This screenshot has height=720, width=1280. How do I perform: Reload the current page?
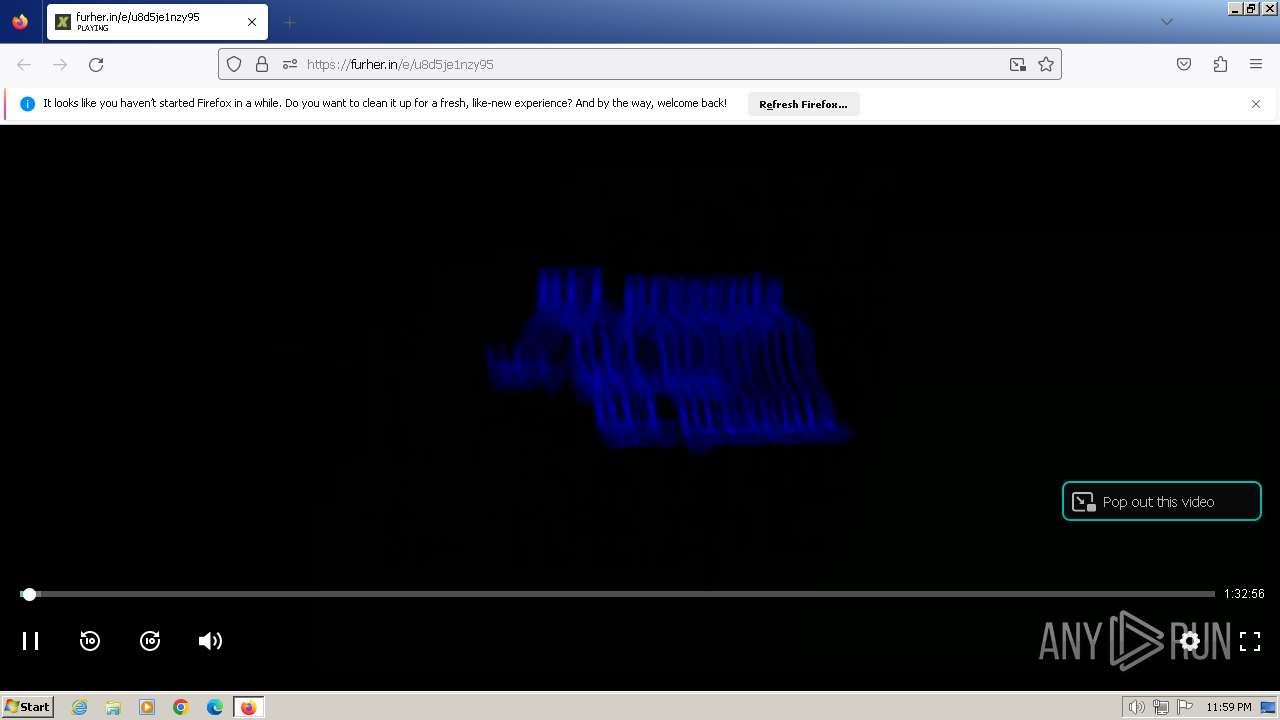click(96, 64)
